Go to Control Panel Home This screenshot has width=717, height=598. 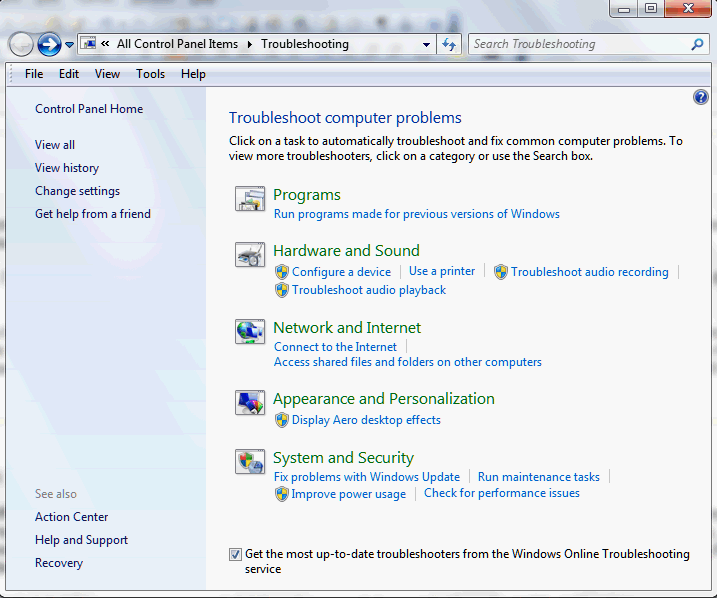click(x=89, y=109)
